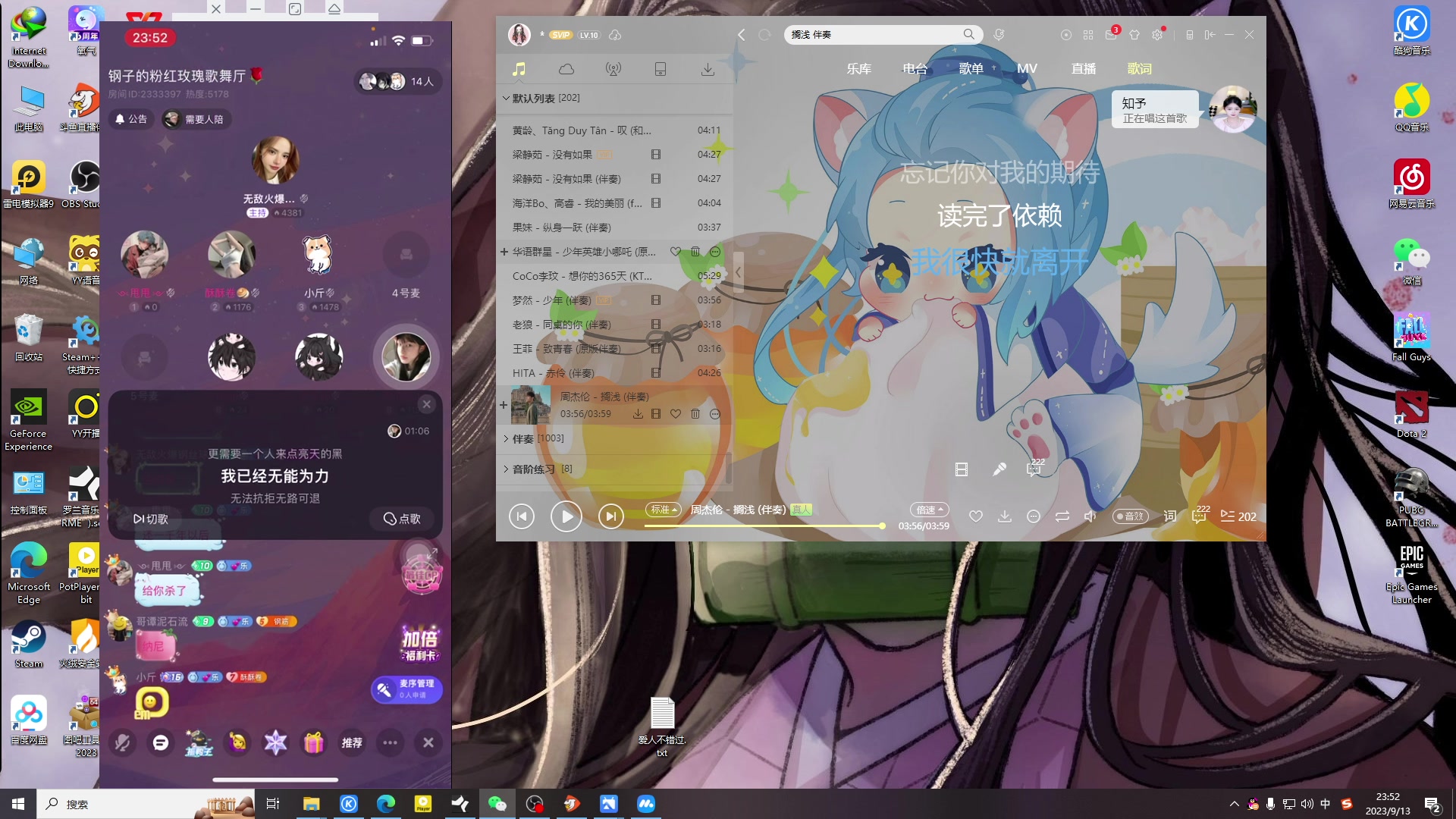The height and width of the screenshot is (819, 1456).
Task: Delete 周杰伦 - 搁浅 (伴奏) from playlist
Action: 695,414
